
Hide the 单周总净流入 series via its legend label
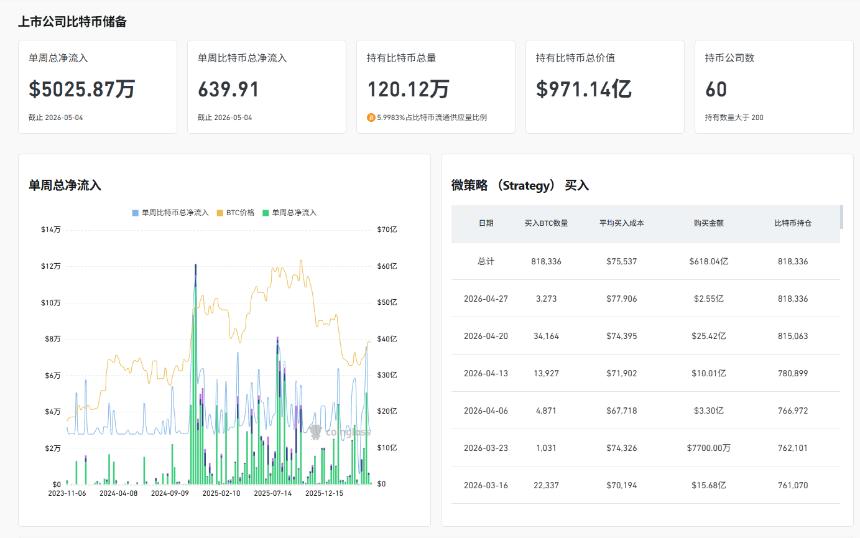pos(294,213)
